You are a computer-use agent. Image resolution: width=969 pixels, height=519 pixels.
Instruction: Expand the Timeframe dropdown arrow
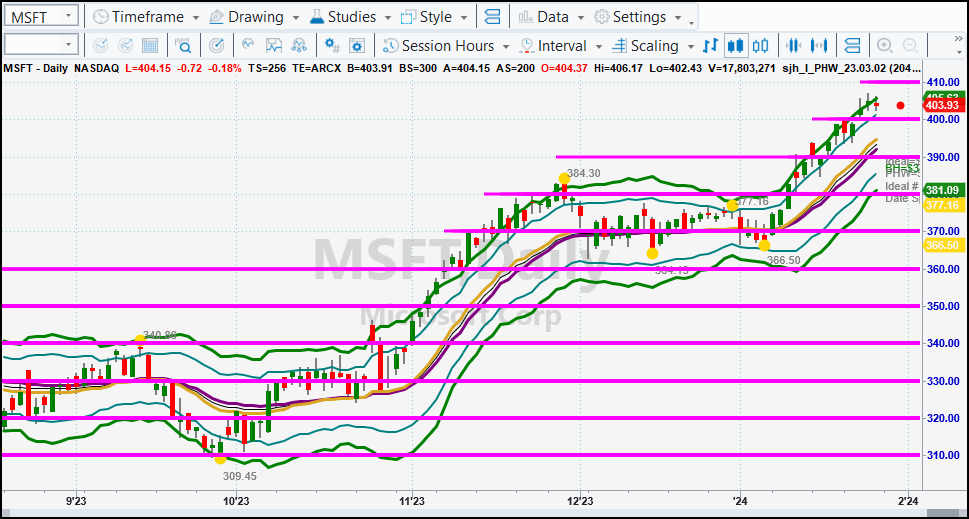click(196, 17)
